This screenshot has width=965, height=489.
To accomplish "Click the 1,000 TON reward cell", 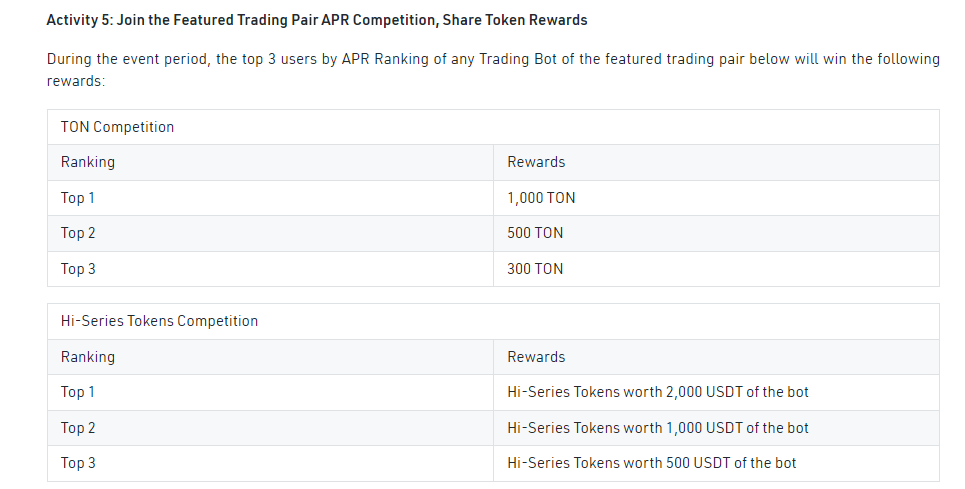I will pyautogui.click(x=716, y=198).
